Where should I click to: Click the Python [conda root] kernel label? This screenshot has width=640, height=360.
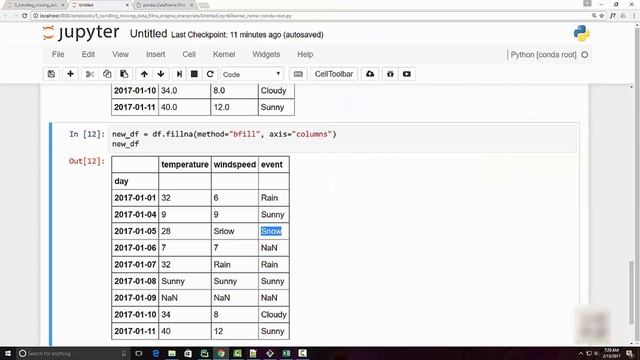(543, 55)
